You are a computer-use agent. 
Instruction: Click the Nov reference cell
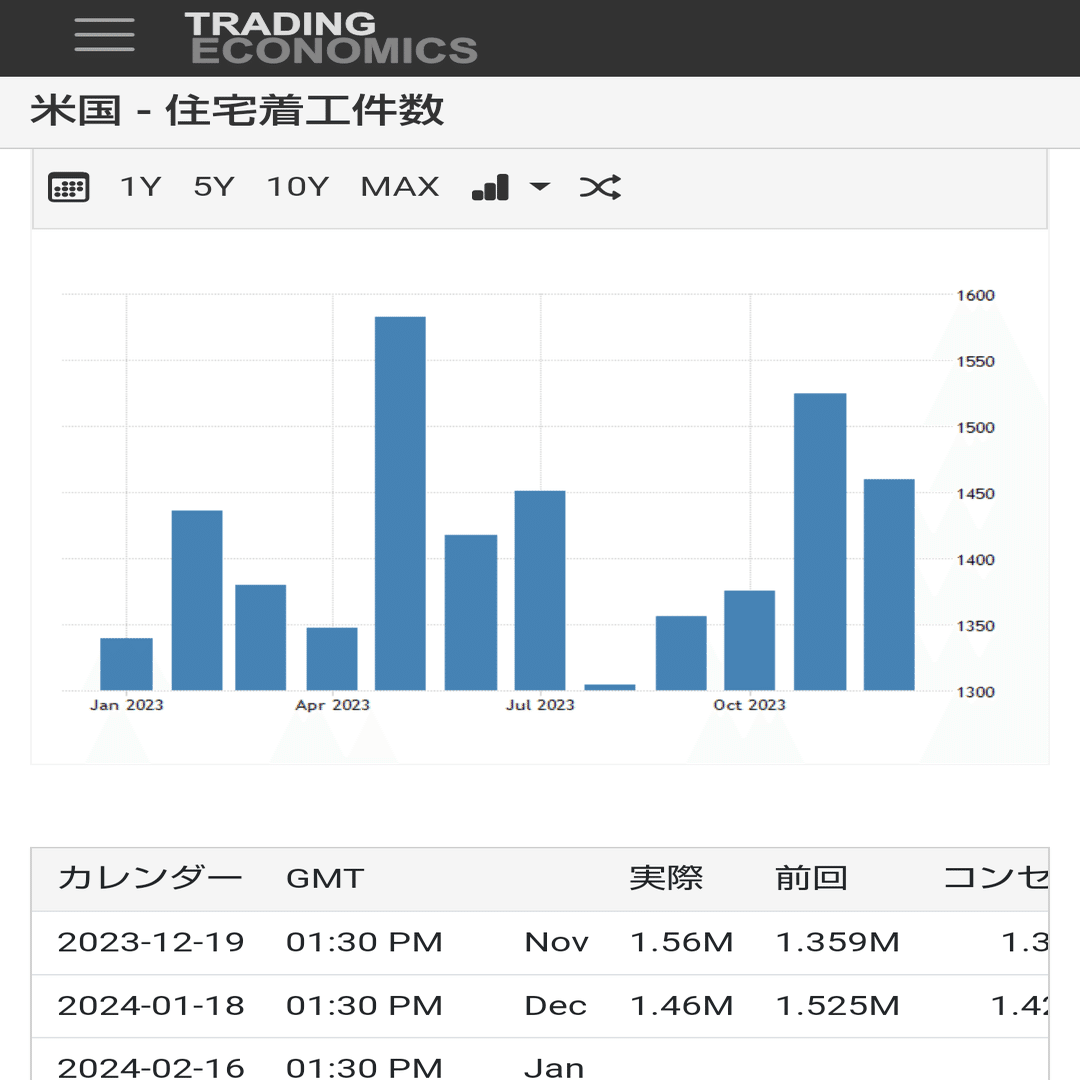coord(557,942)
